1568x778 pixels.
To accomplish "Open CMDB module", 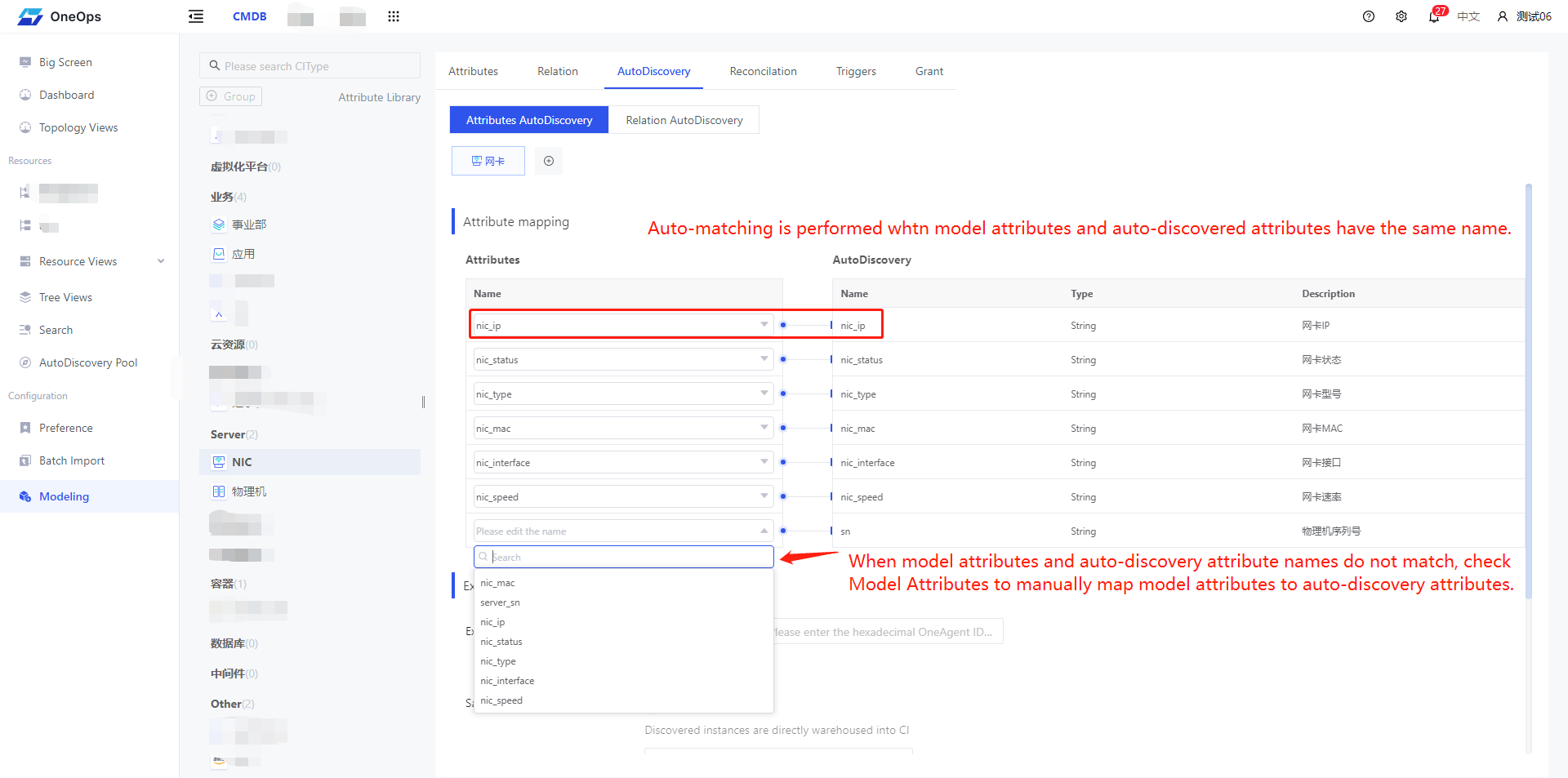I will coord(250,16).
